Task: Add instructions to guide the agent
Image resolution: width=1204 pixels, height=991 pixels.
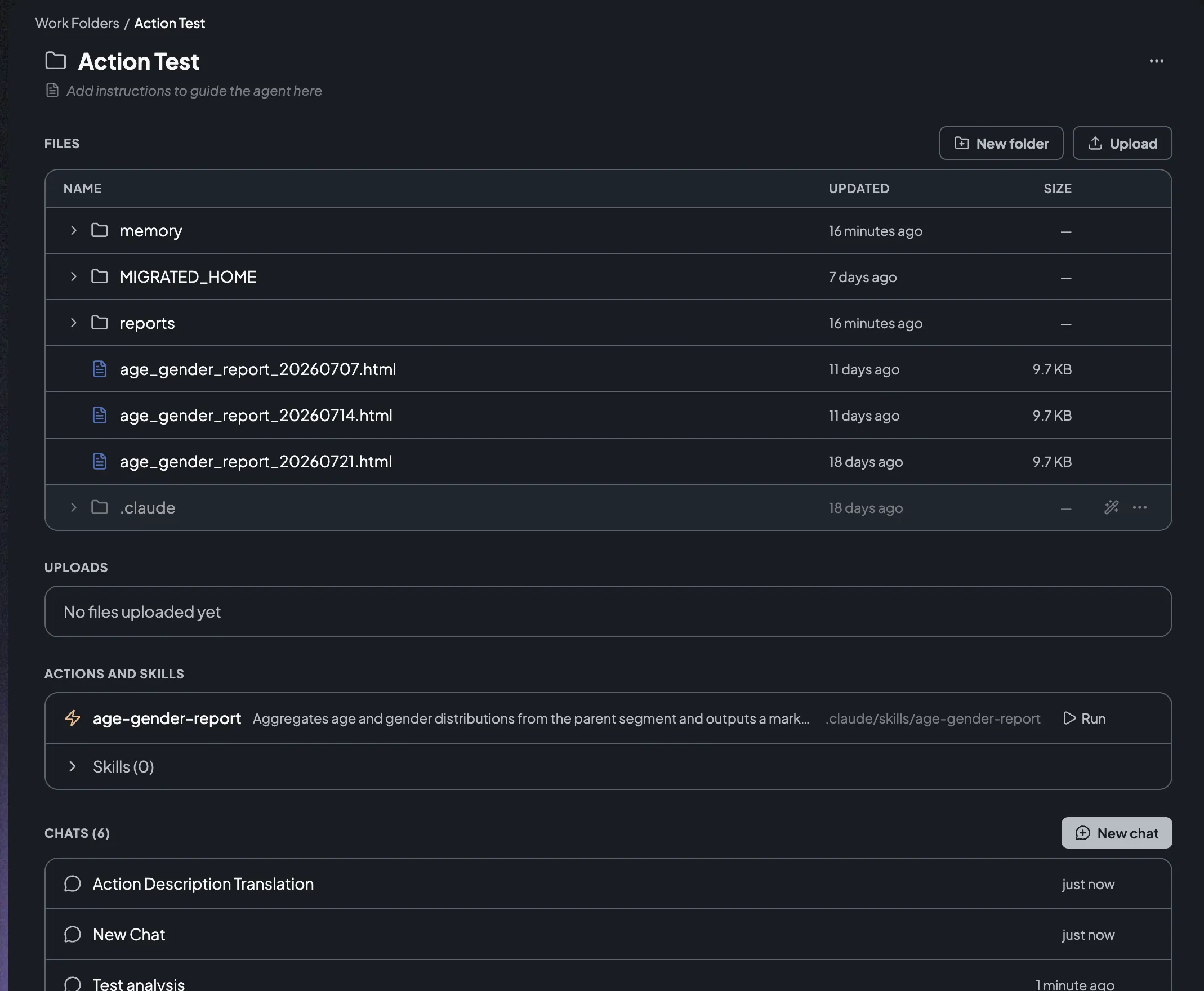Action: coord(194,91)
